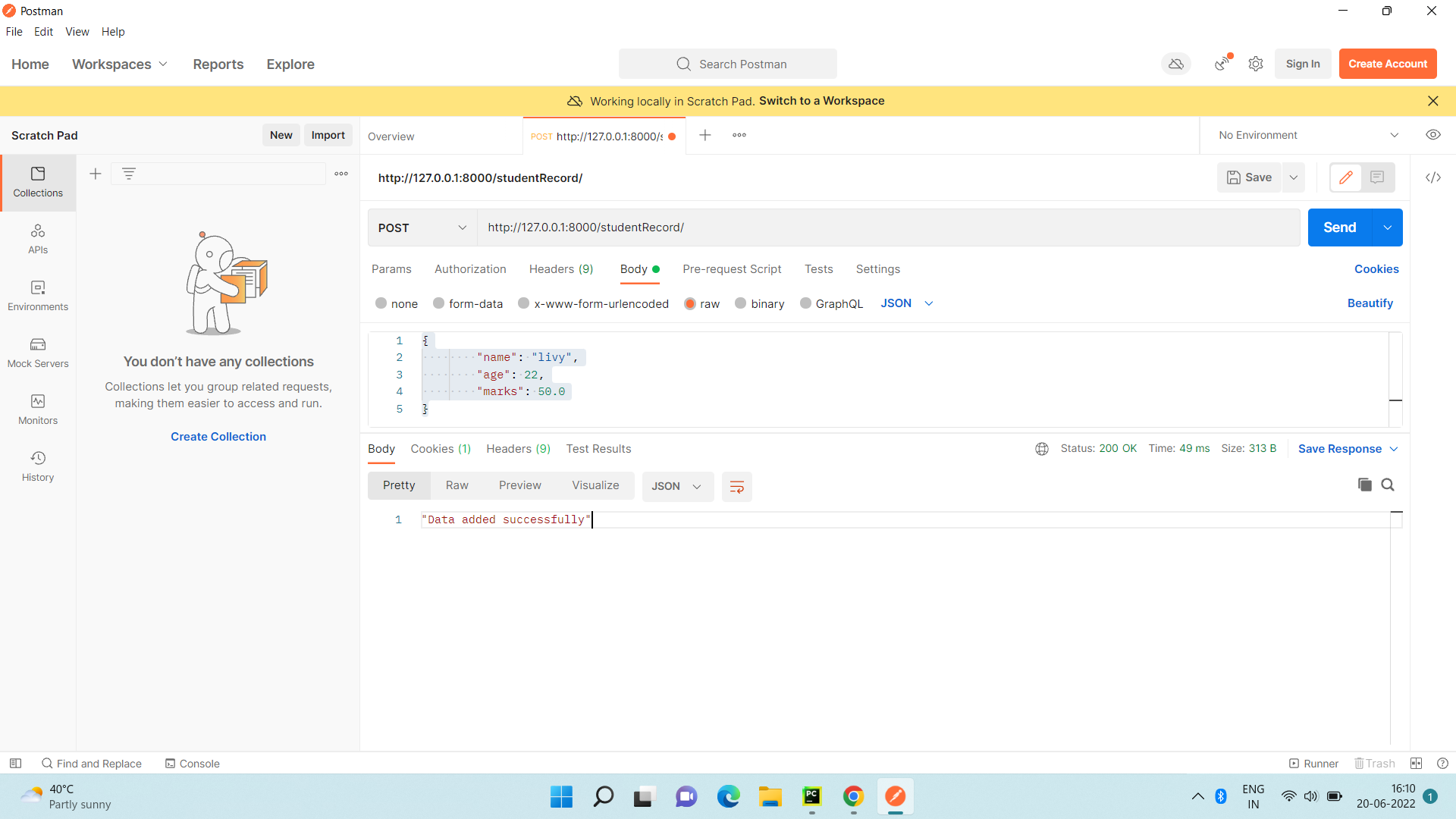Switch to the Authorization tab
Screen dimensions: 1456x819
[x=470, y=269]
